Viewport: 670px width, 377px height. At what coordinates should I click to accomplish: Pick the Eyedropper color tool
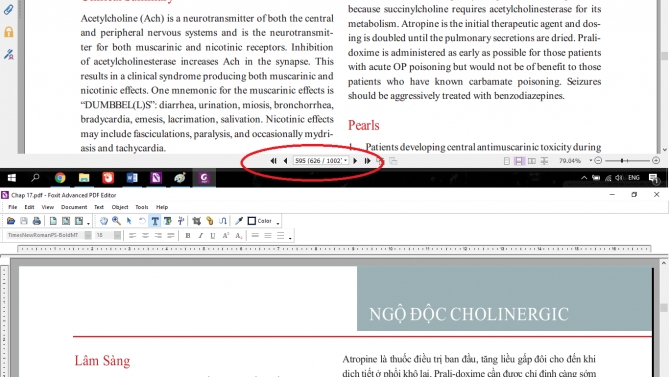tap(239, 221)
